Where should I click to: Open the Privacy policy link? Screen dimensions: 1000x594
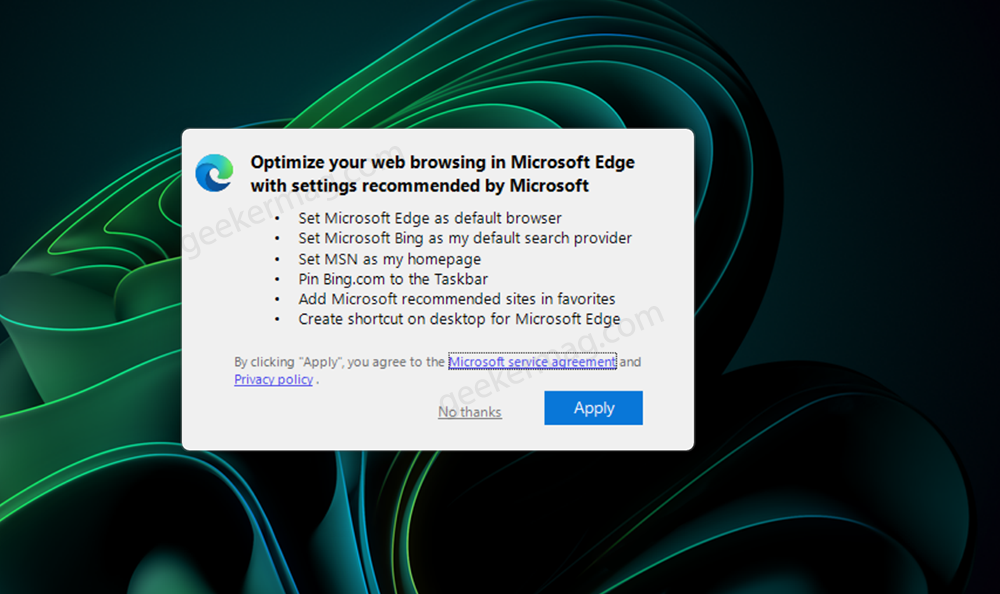(x=274, y=380)
